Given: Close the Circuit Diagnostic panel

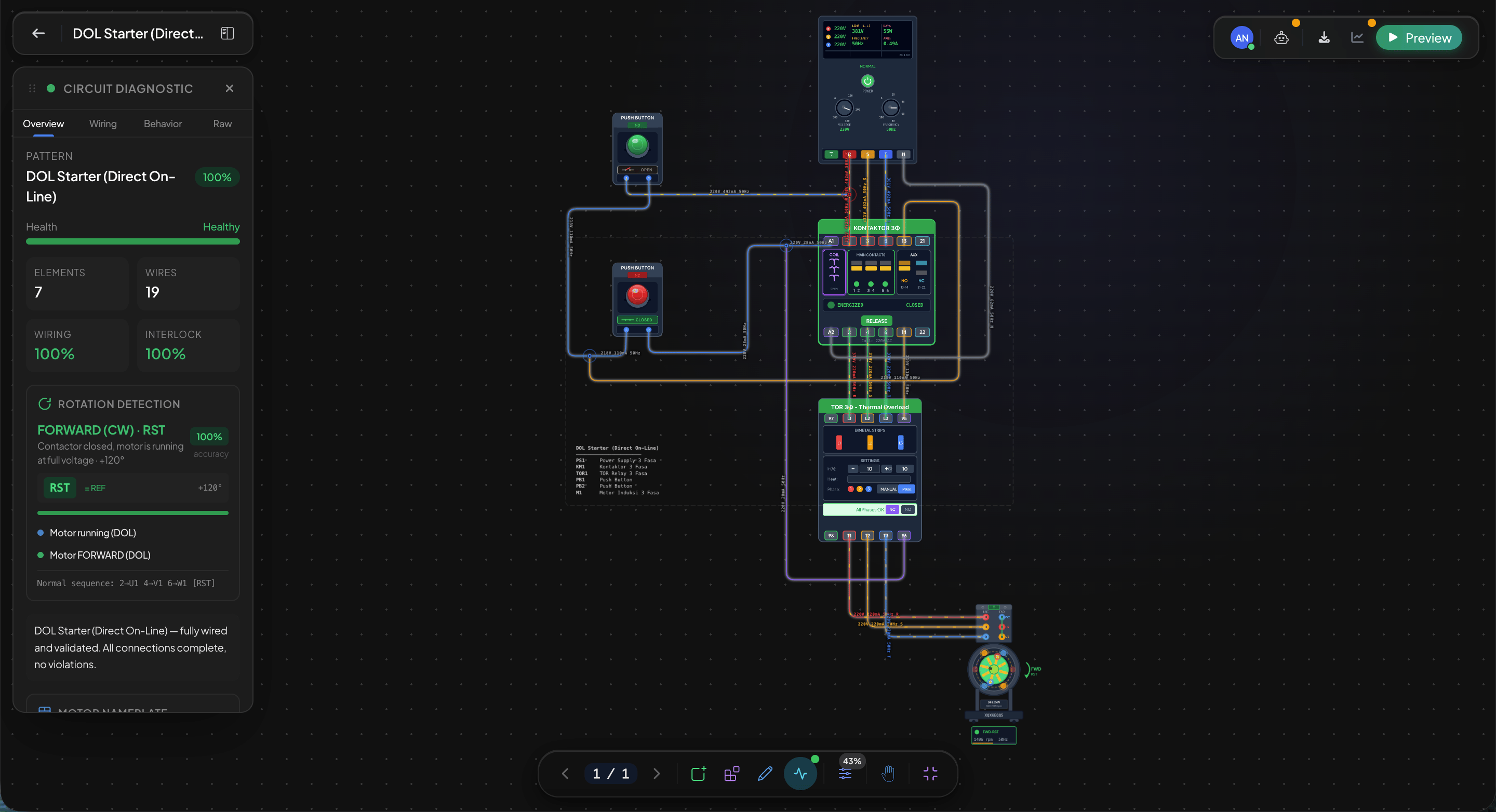Looking at the screenshot, I should (230, 88).
